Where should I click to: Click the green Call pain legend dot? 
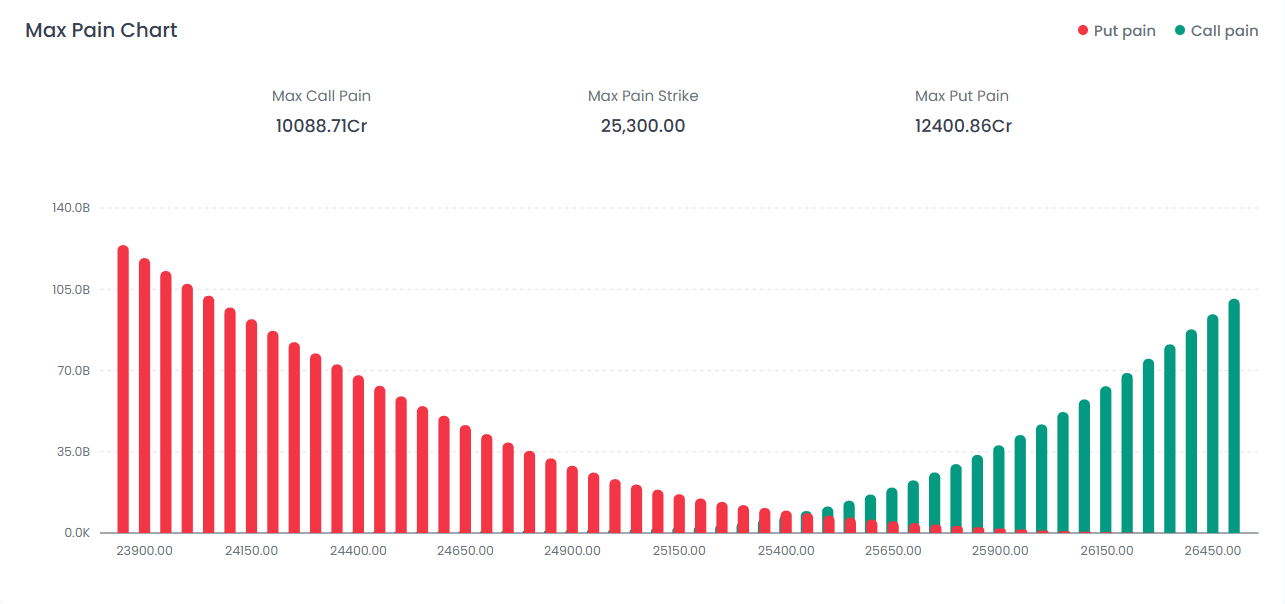(x=1180, y=31)
